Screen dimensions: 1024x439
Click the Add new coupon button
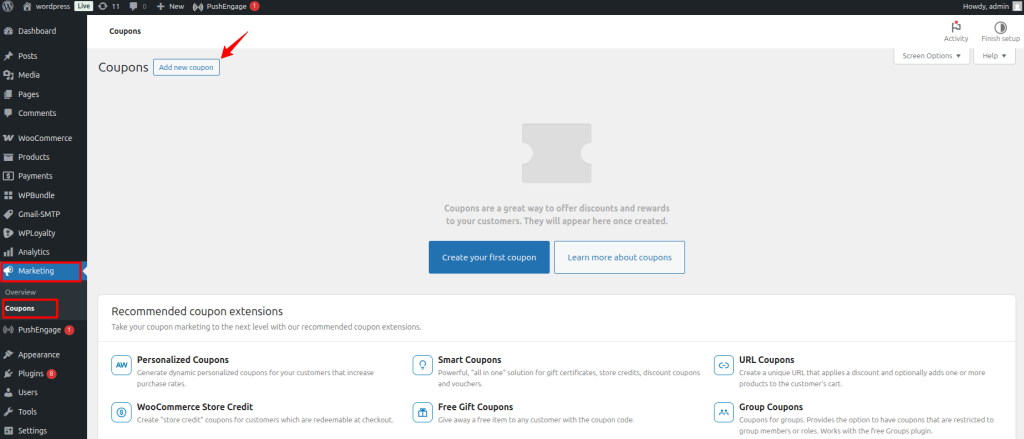[186, 67]
